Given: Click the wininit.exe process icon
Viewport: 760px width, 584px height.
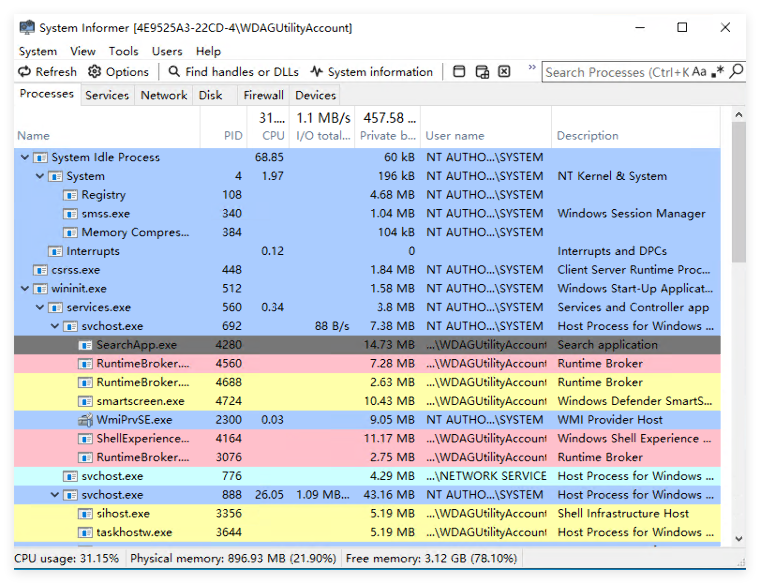Looking at the screenshot, I should (40, 289).
